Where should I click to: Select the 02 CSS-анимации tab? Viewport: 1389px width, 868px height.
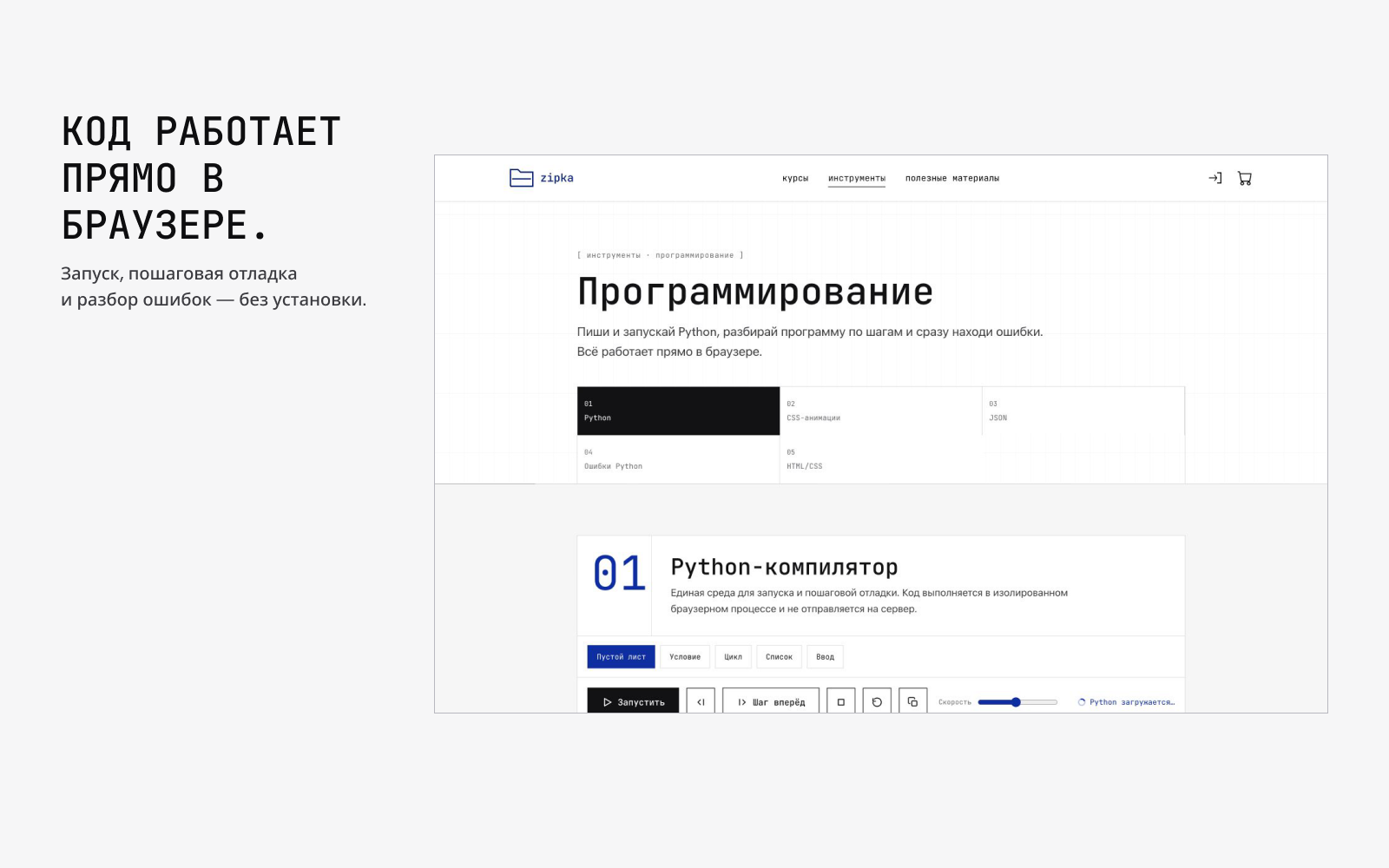pos(880,411)
